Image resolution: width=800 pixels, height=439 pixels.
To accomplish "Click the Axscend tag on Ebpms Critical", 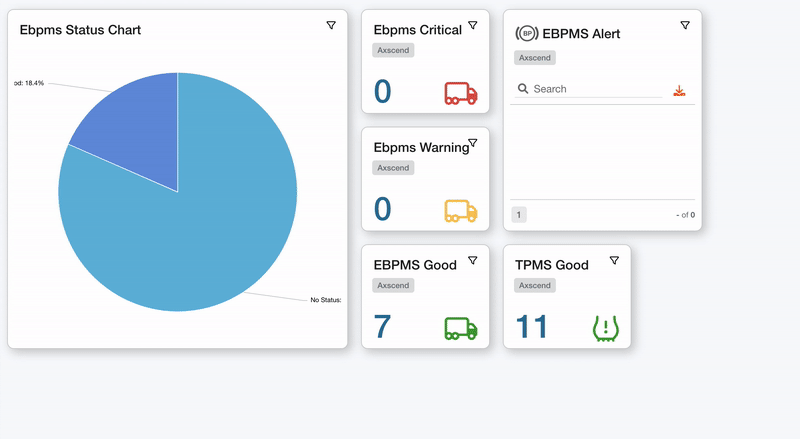I will pos(393,50).
